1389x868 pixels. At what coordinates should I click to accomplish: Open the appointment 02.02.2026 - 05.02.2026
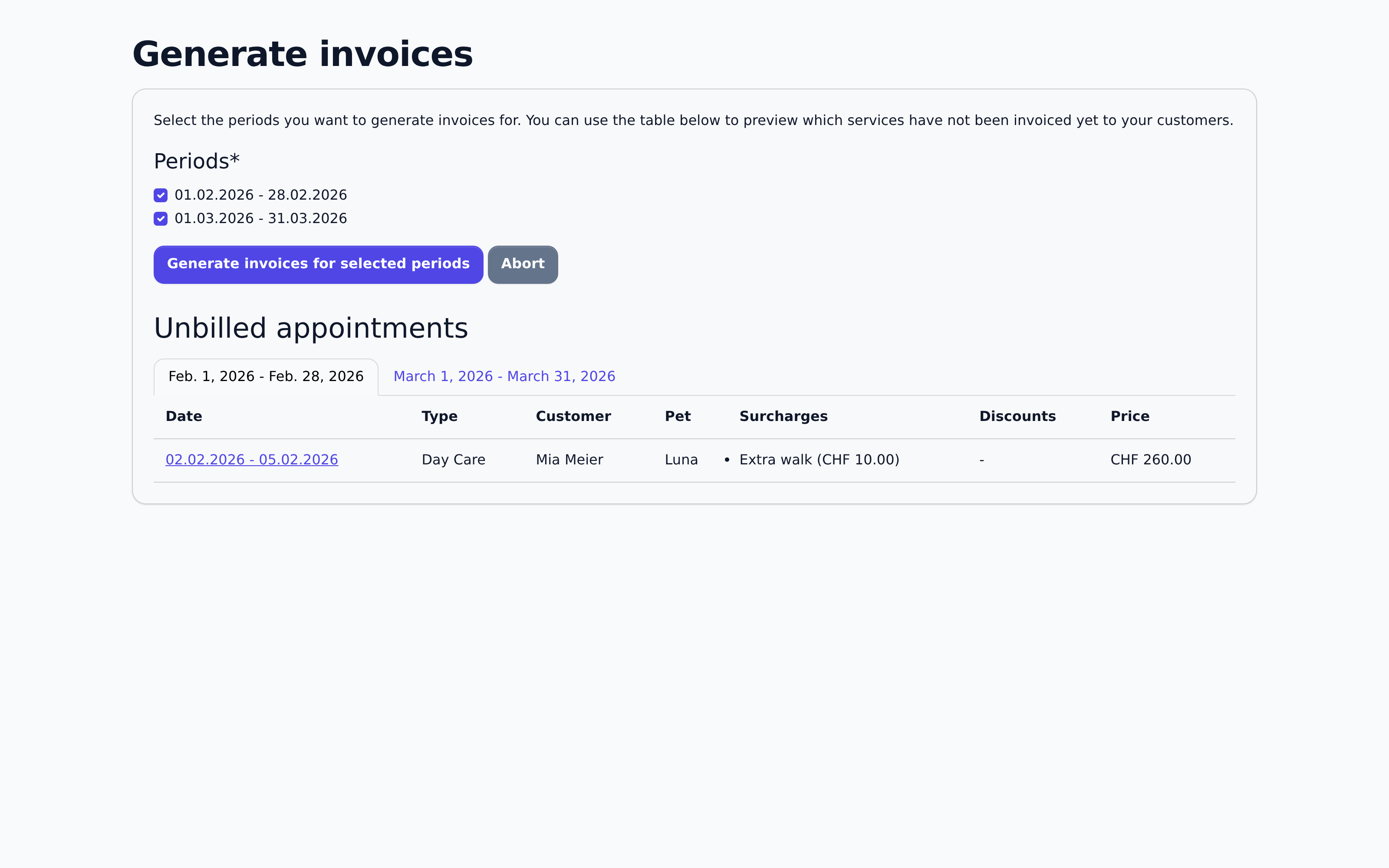(x=252, y=459)
